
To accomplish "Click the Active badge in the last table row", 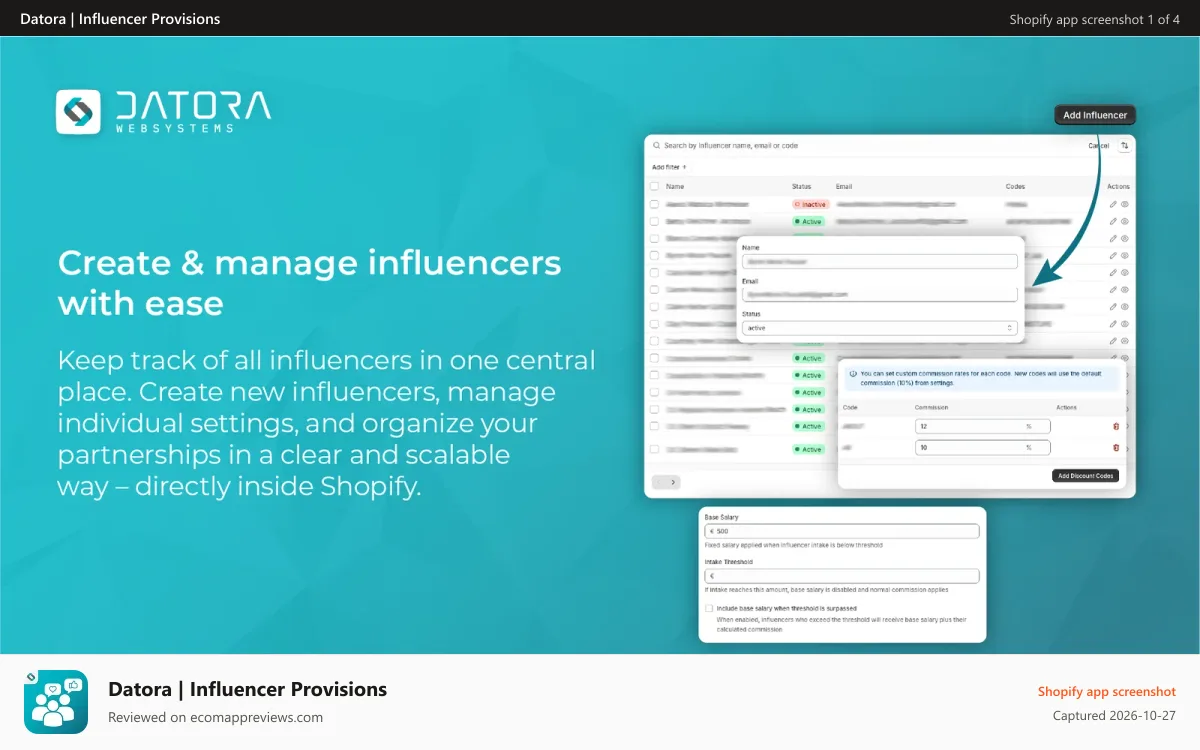I will [808, 449].
